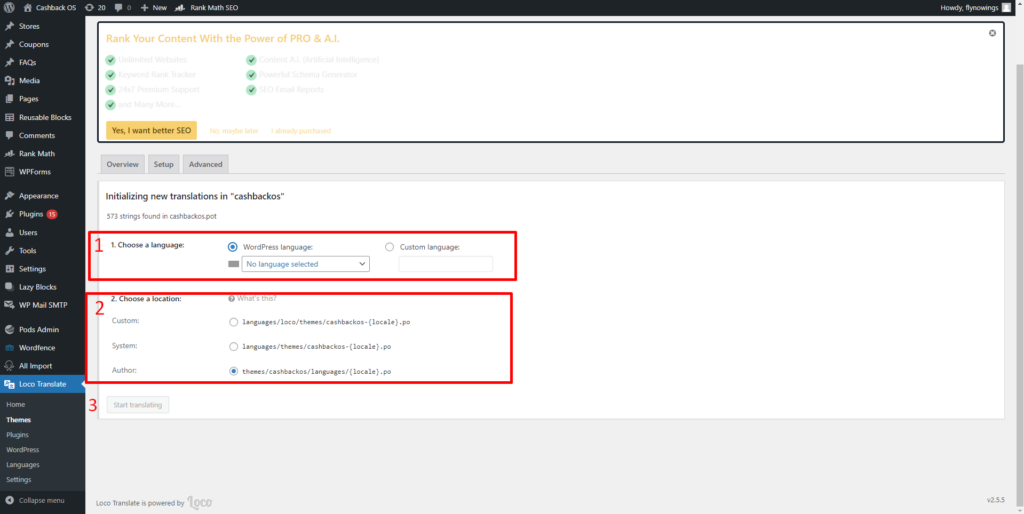Image resolution: width=1024 pixels, height=514 pixels.
Task: Switch to the Setup tab
Action: [163, 165]
